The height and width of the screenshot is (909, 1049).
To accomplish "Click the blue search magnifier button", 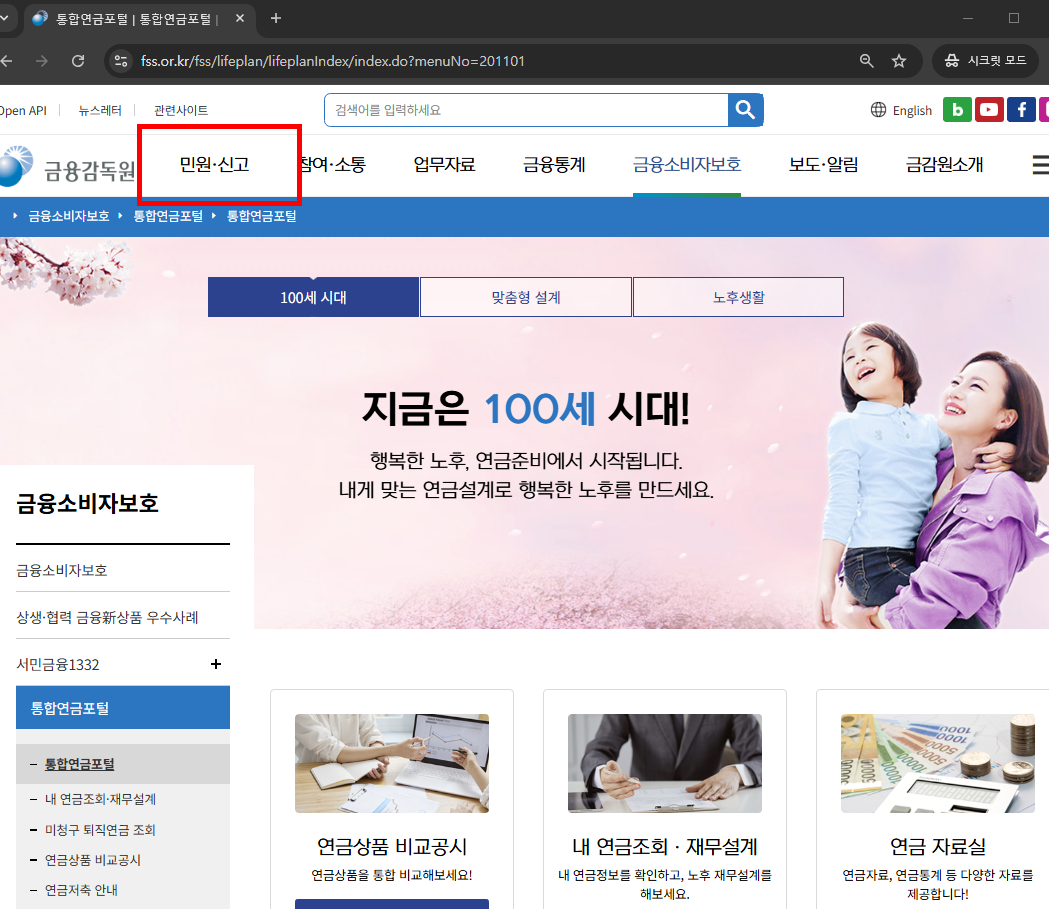I will click(745, 110).
